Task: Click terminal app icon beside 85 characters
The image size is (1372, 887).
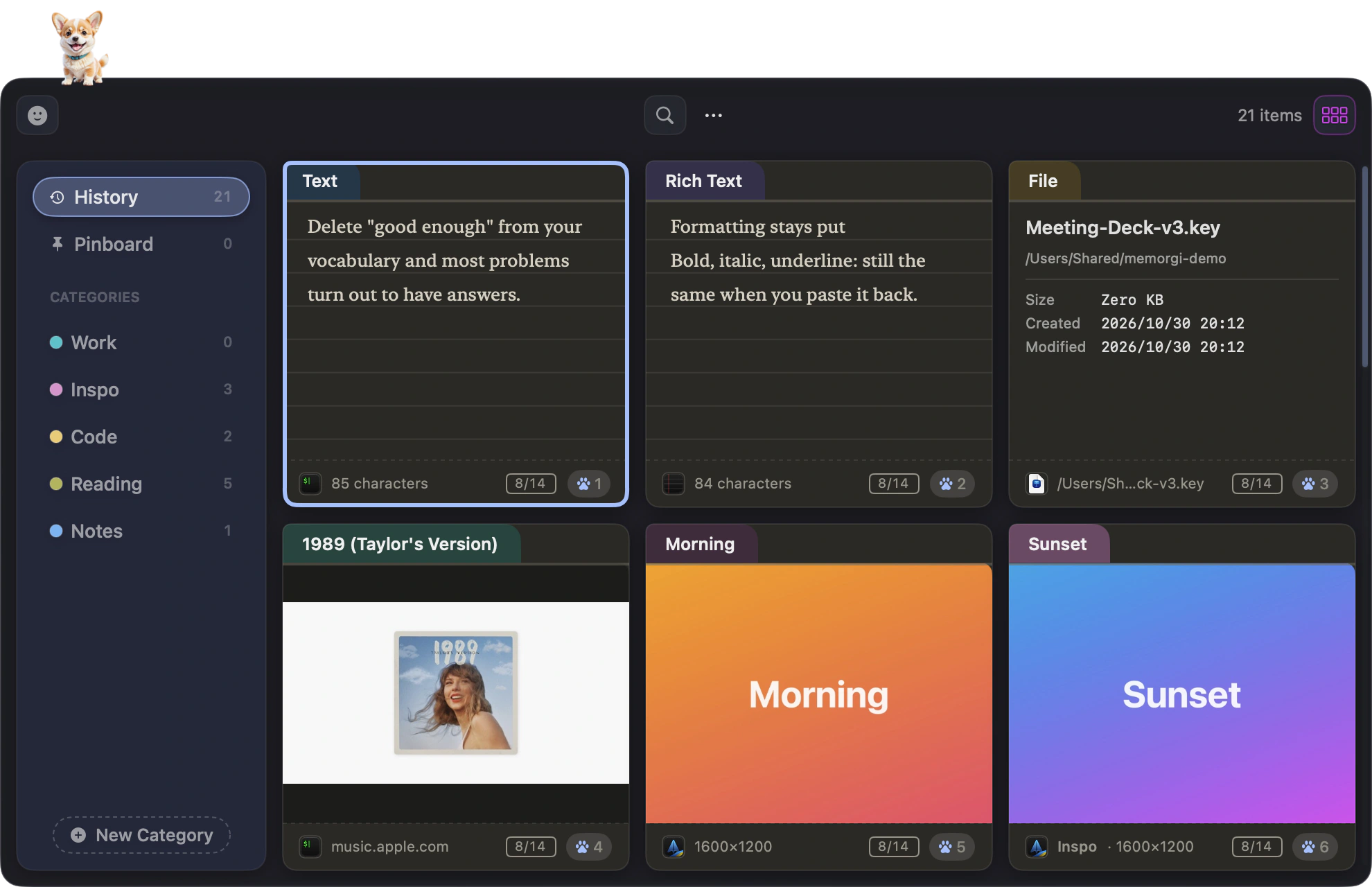Action: point(310,484)
